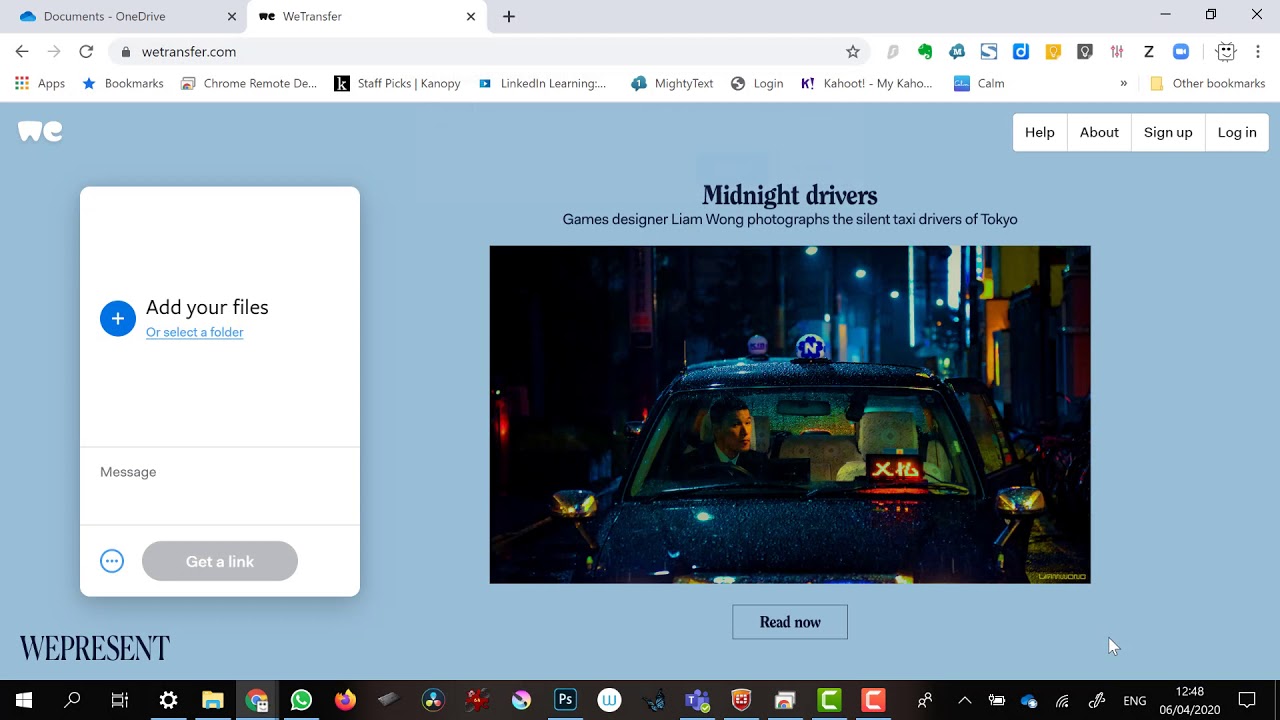Click Sign up in the top navigation
The height and width of the screenshot is (720, 1280).
[x=1168, y=132]
